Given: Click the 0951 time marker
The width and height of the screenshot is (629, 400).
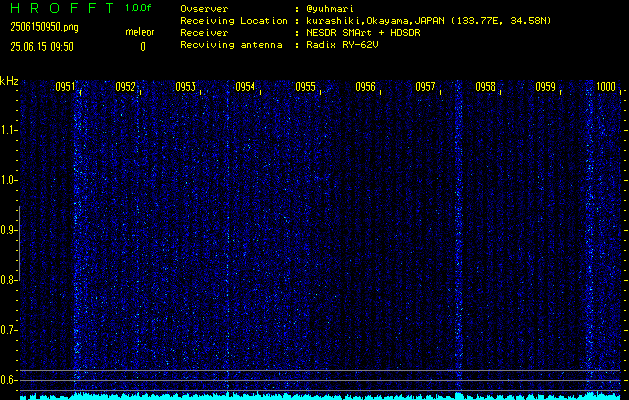Looking at the screenshot, I should click(x=65, y=87).
